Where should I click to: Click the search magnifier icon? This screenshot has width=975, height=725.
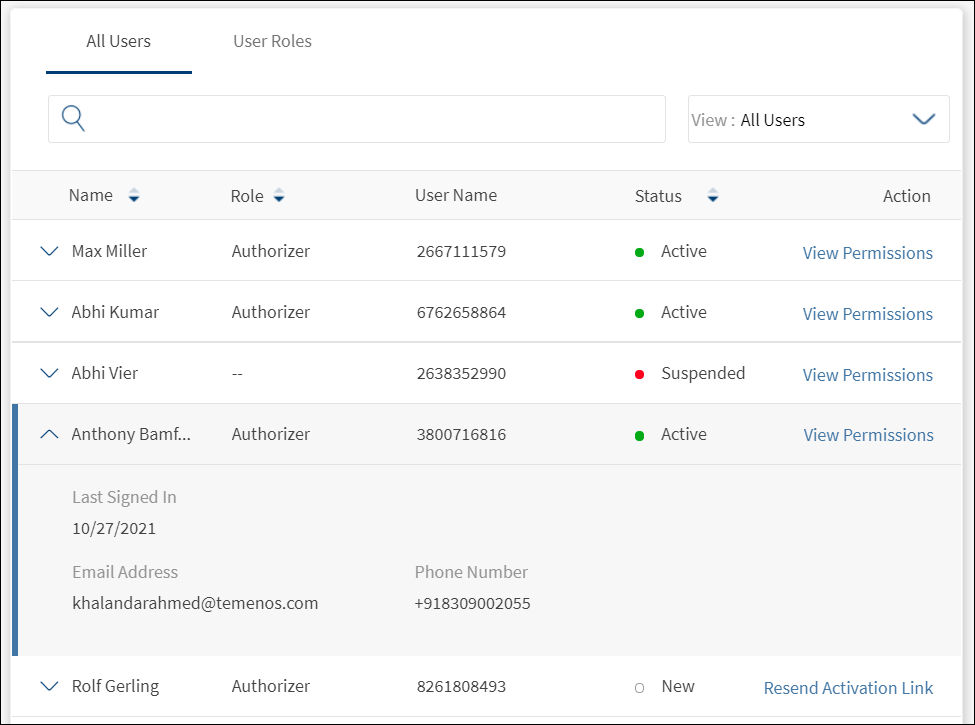pos(73,119)
